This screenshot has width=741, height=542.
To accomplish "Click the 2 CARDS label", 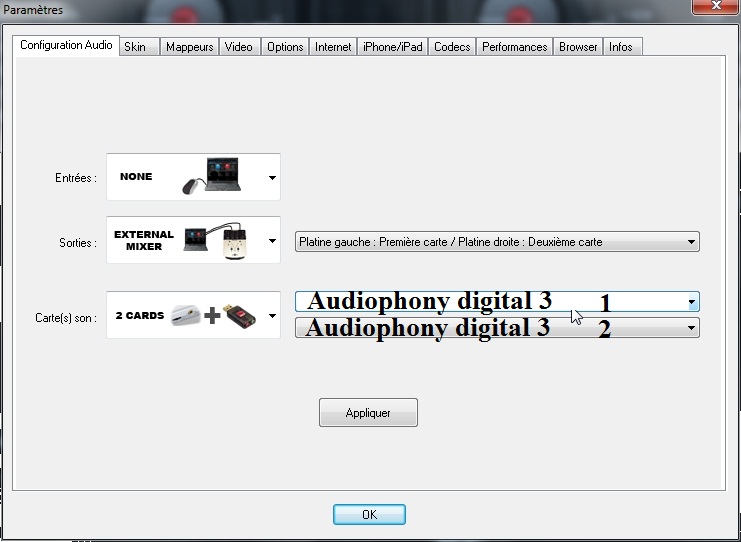I will tap(140, 315).
